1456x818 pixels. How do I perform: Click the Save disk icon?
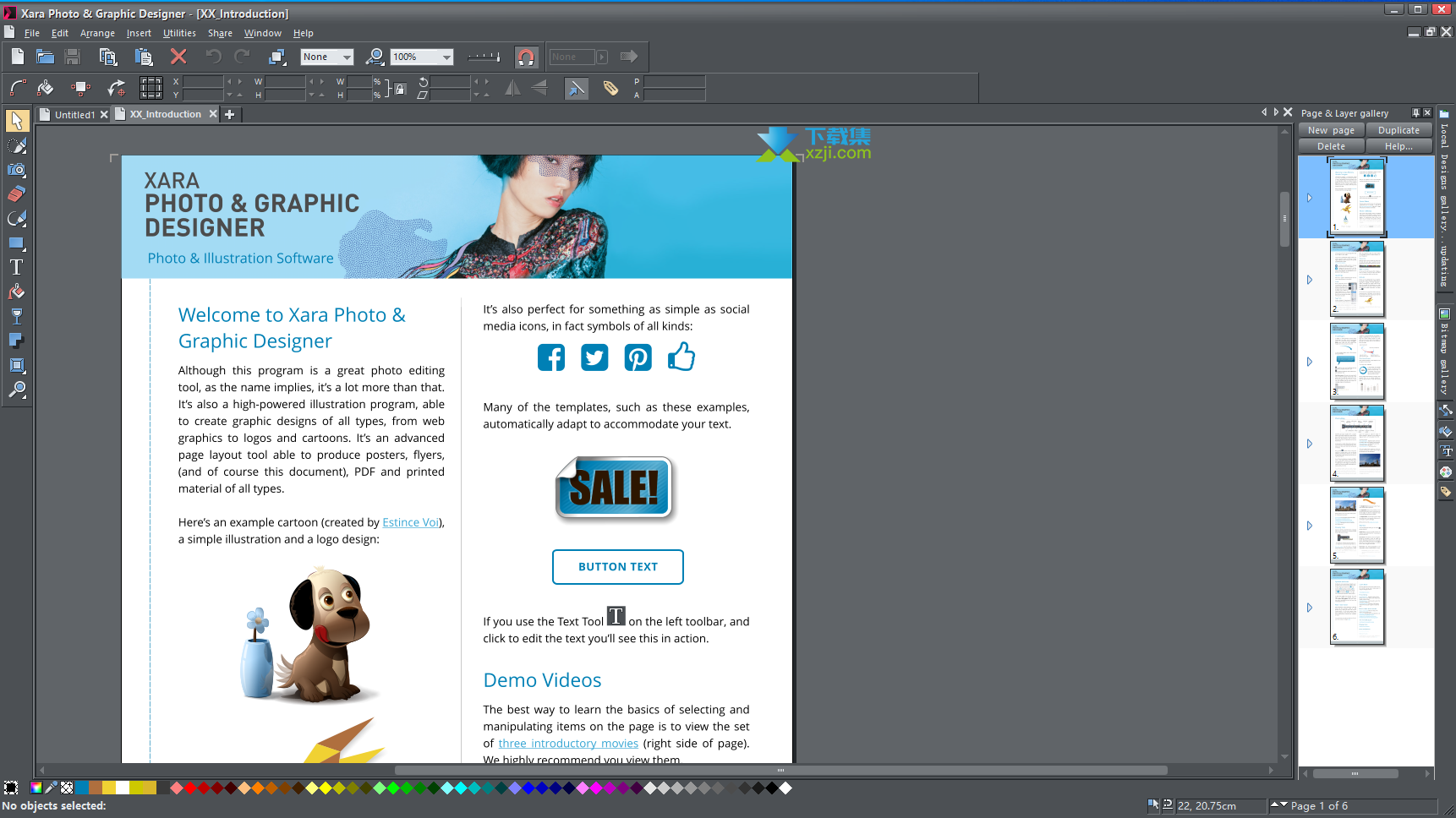pos(73,57)
